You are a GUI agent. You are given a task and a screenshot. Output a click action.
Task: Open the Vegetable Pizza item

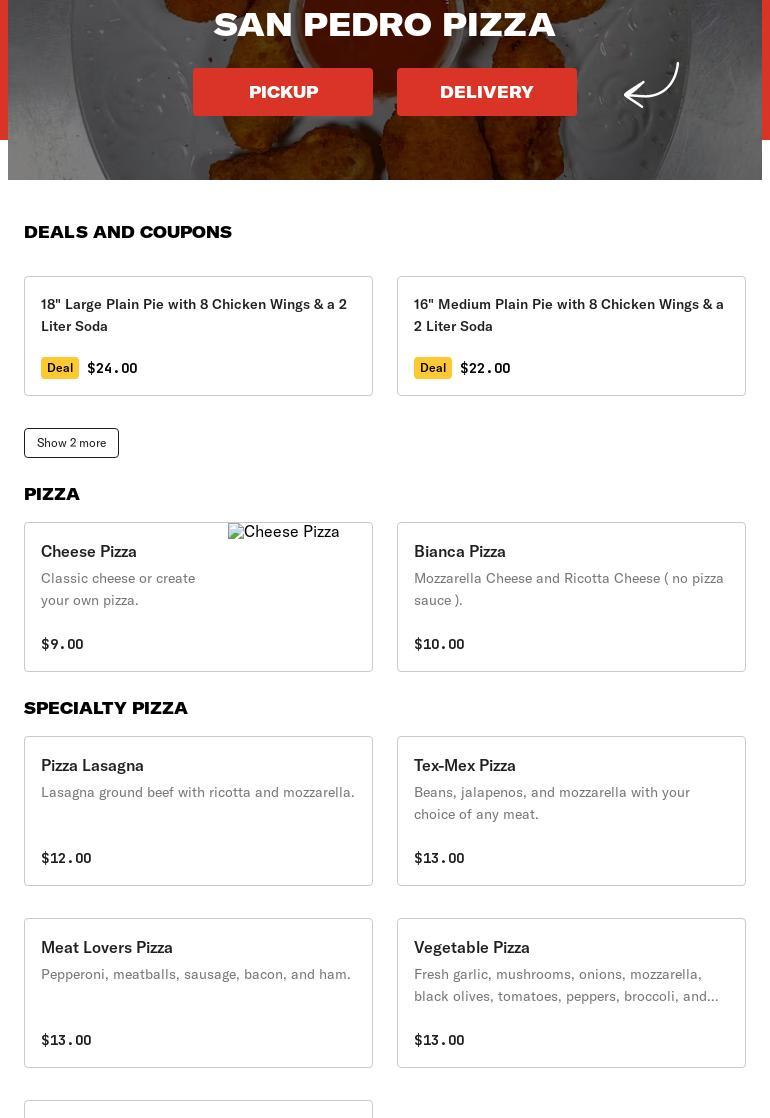click(x=472, y=947)
